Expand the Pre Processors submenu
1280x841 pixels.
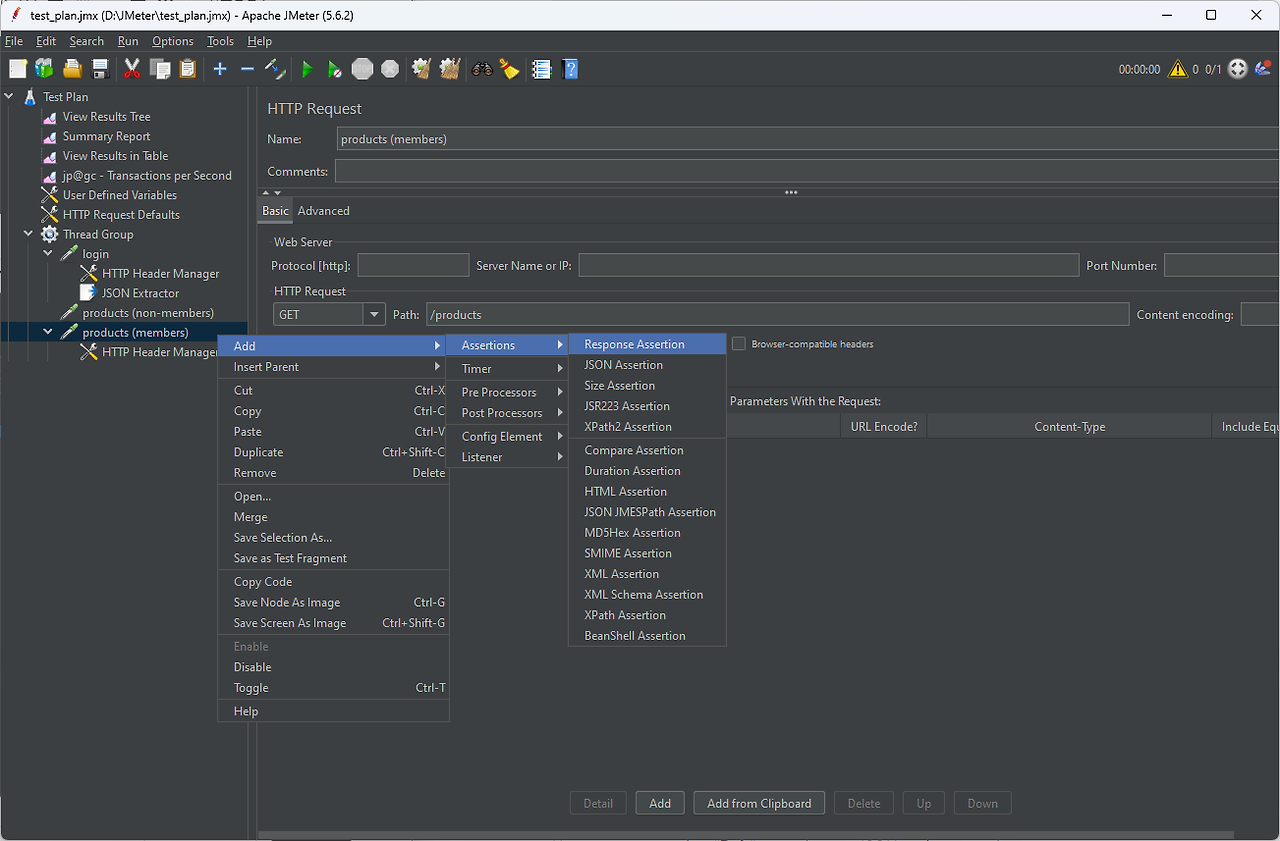coord(507,392)
